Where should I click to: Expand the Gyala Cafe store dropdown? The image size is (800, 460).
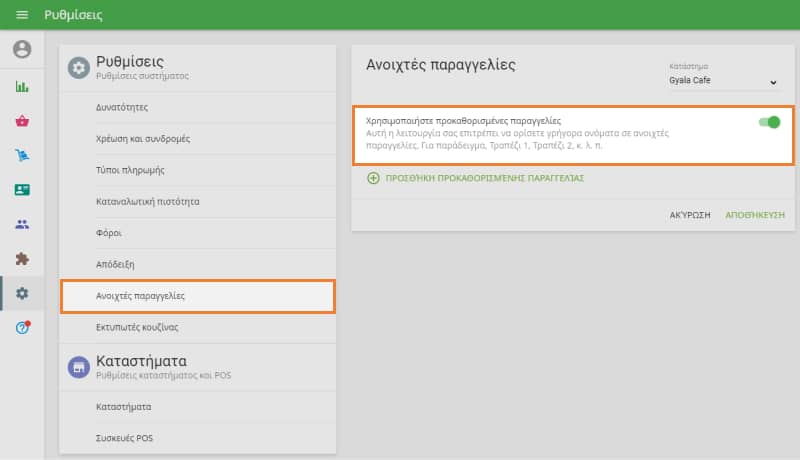[724, 81]
